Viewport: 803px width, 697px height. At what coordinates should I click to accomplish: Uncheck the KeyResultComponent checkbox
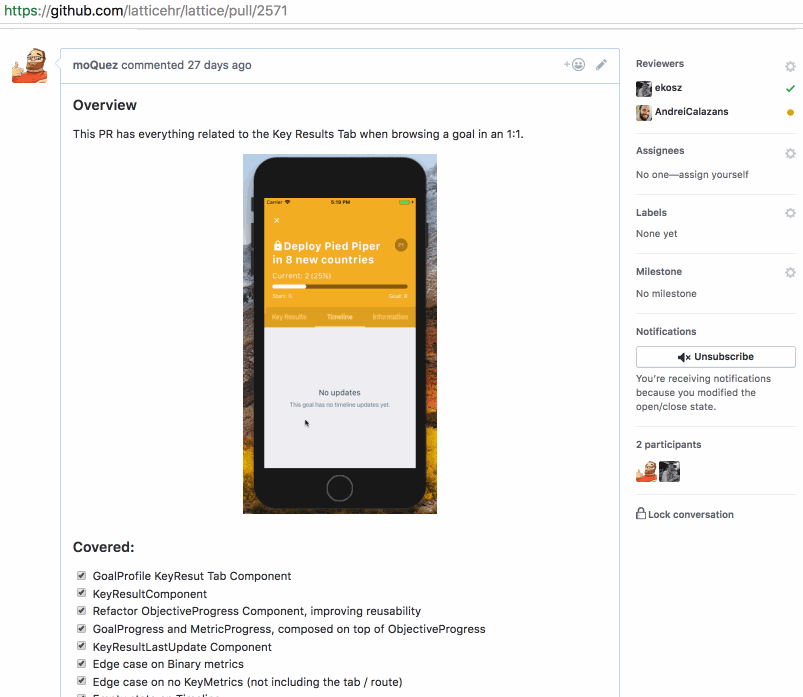click(81, 594)
